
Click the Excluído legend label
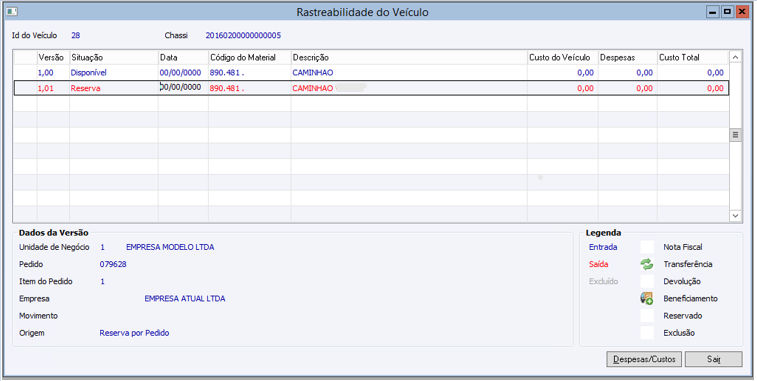(603, 281)
